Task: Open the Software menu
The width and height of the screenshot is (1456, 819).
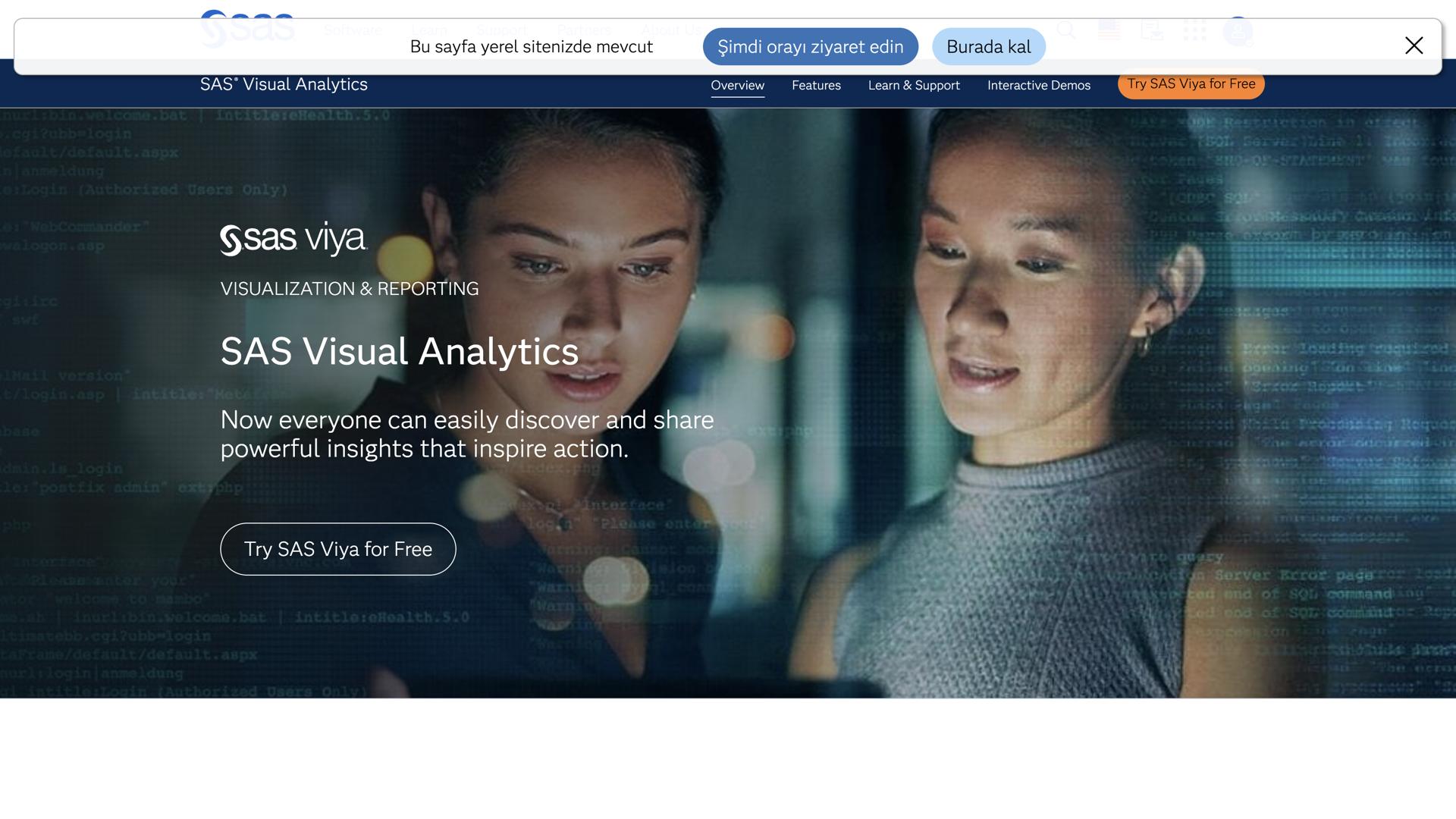Action: click(x=352, y=30)
